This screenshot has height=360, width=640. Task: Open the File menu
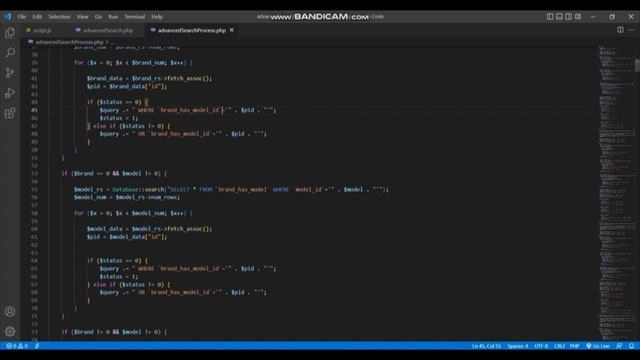point(22,17)
